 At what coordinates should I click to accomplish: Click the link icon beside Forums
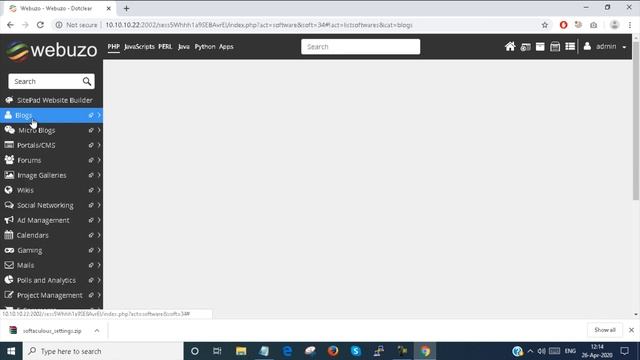coord(91,160)
